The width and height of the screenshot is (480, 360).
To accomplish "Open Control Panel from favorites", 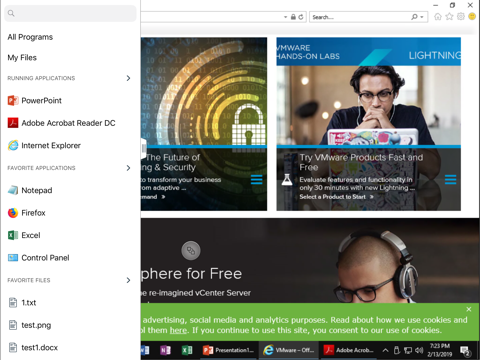I will pyautogui.click(x=38, y=258).
